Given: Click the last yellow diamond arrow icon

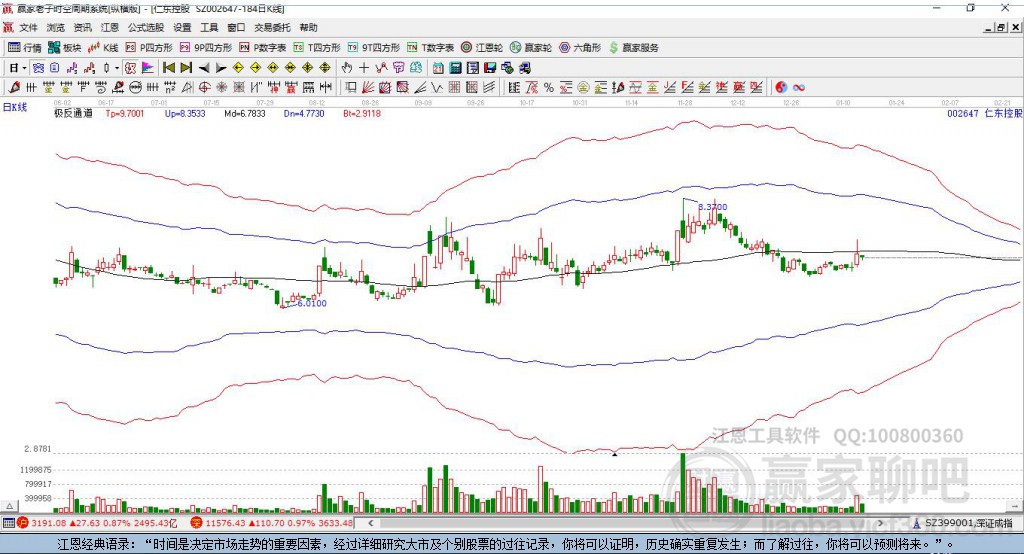Looking at the screenshot, I should (x=325, y=68).
